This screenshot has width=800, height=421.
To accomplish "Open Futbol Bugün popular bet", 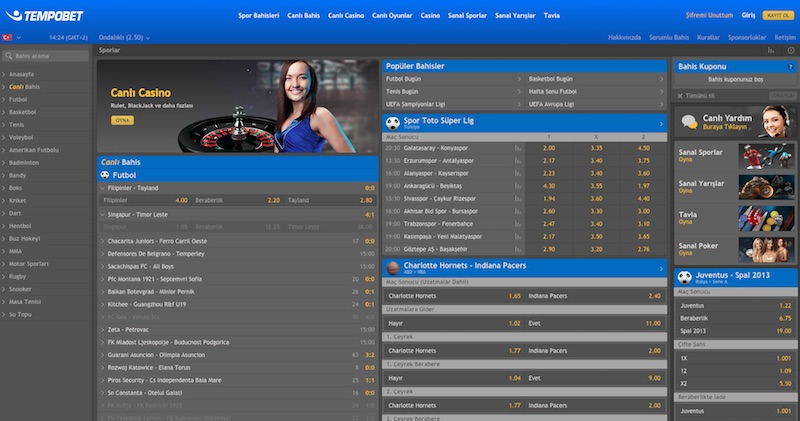I will pos(453,79).
